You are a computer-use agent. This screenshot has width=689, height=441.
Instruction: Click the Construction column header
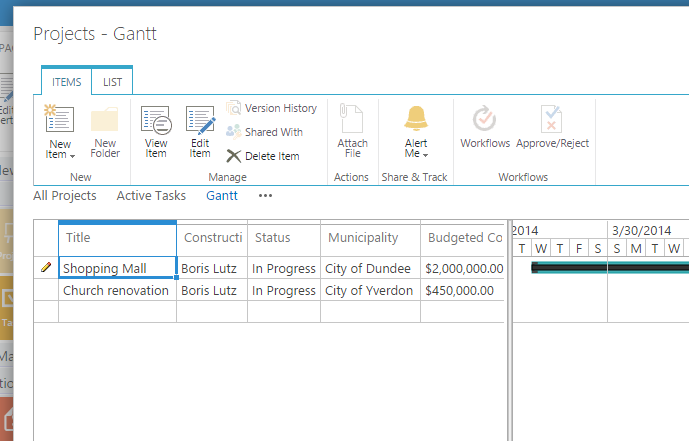pyautogui.click(x=212, y=239)
